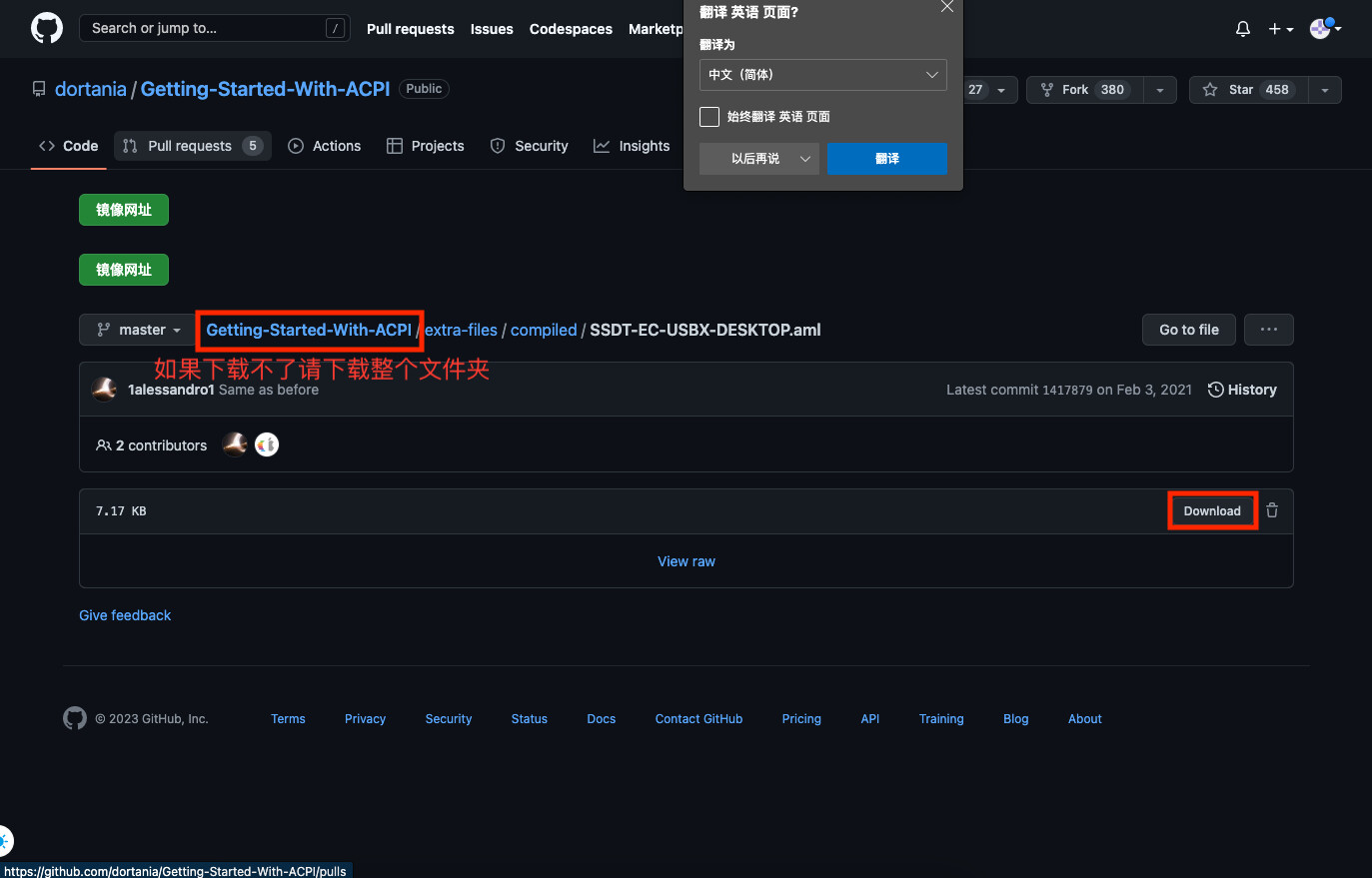Screen dimensions: 1372x878
Task: Open the dortania owner link
Action: click(x=91, y=89)
